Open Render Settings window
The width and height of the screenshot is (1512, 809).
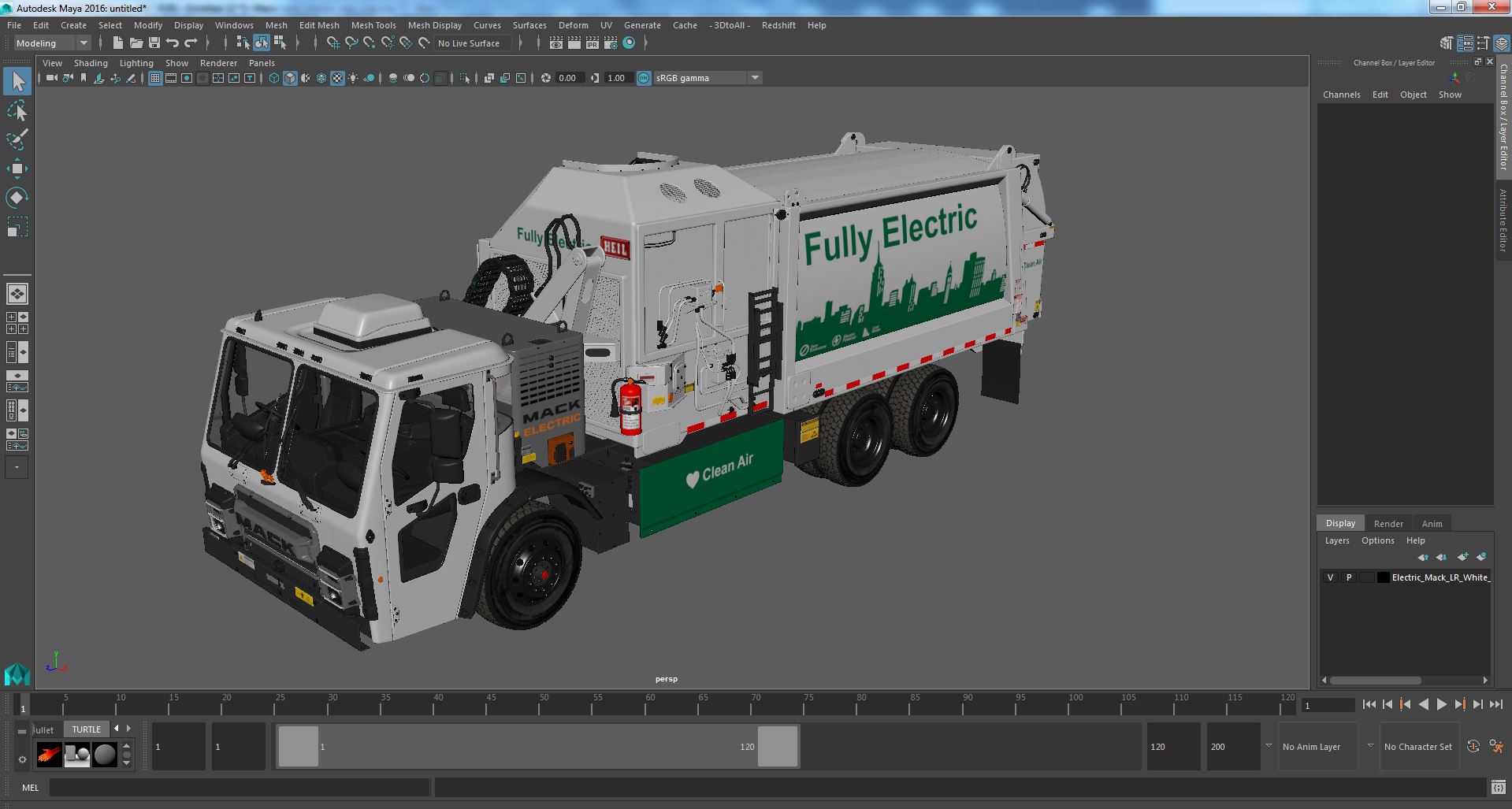click(x=610, y=43)
